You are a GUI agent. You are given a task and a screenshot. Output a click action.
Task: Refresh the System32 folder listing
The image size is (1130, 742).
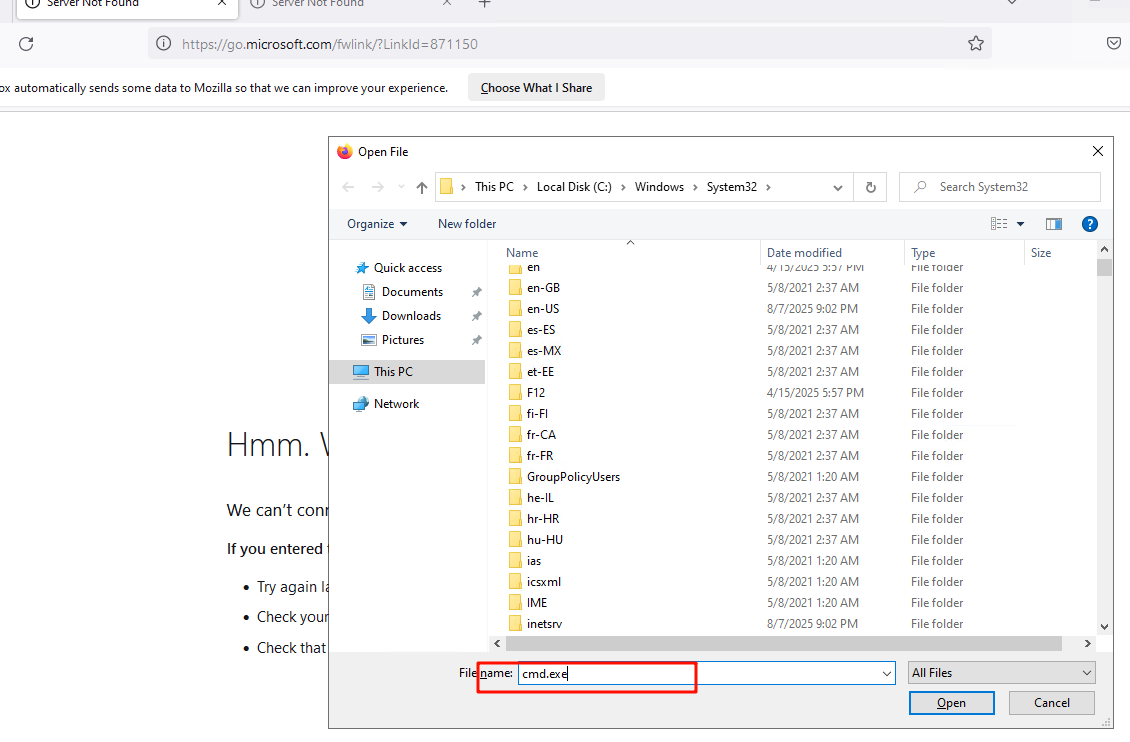click(870, 187)
